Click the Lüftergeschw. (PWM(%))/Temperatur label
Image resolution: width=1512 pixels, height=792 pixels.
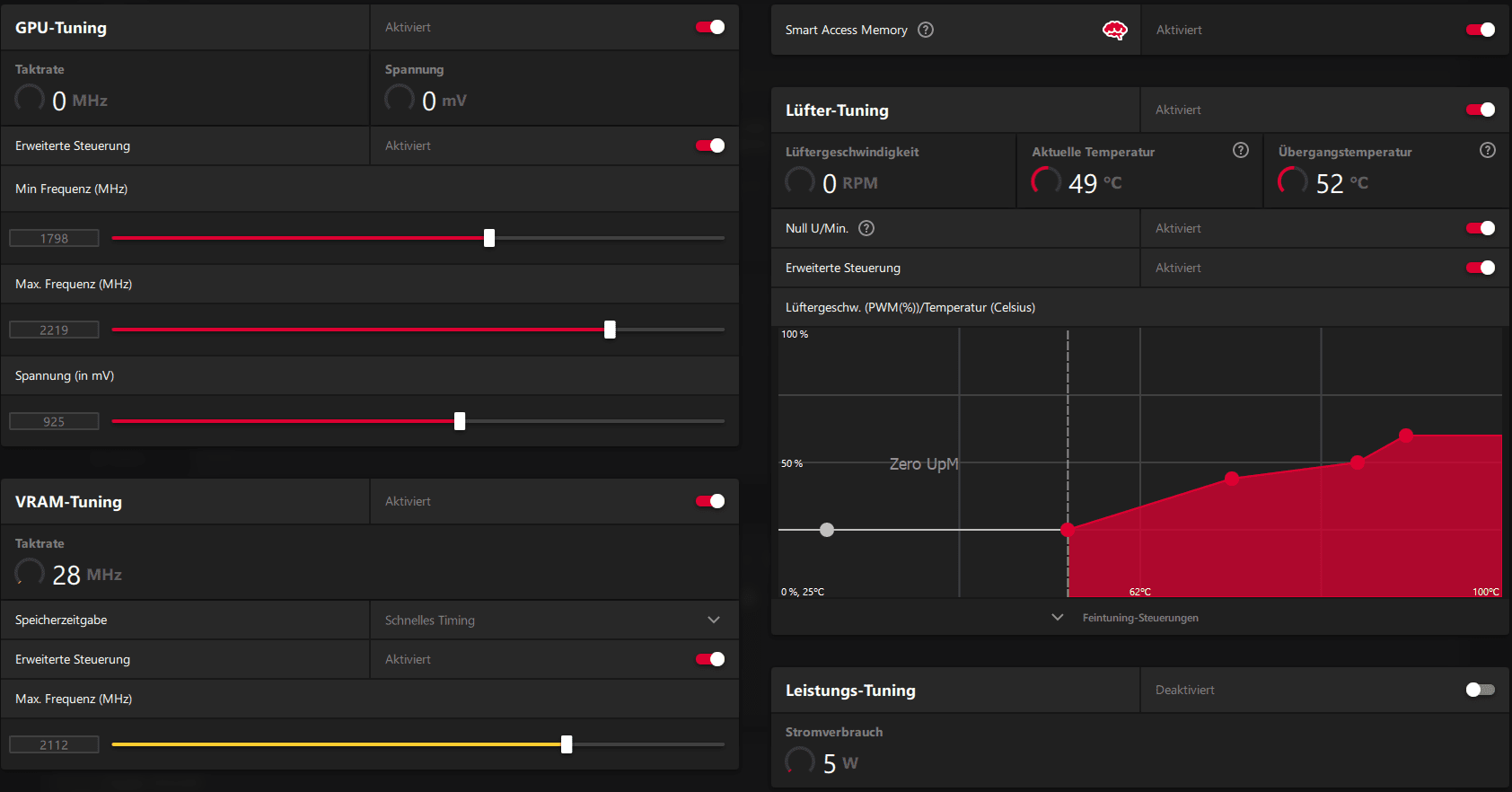[910, 307]
